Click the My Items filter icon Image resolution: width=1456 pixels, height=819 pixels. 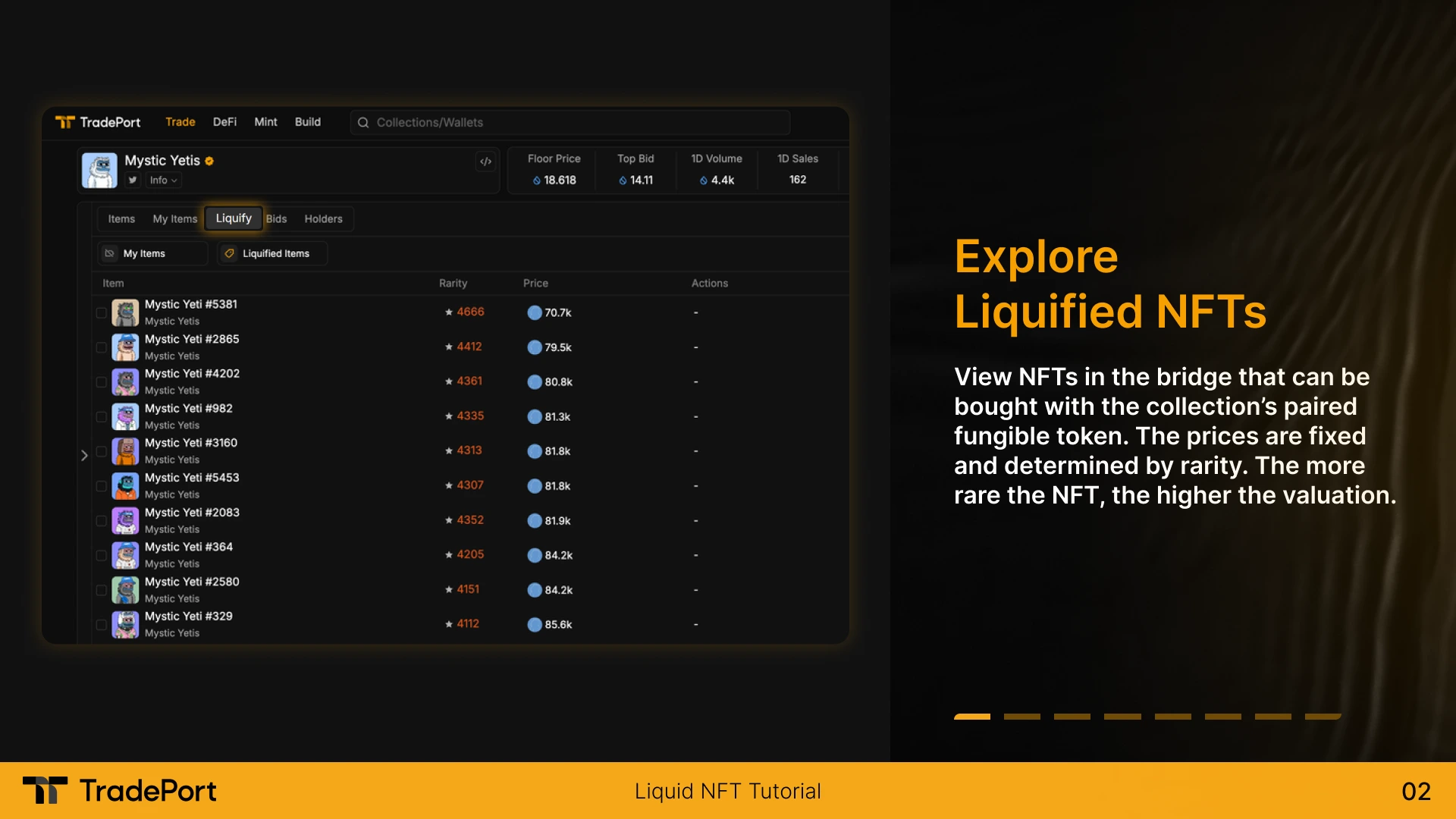click(x=110, y=253)
